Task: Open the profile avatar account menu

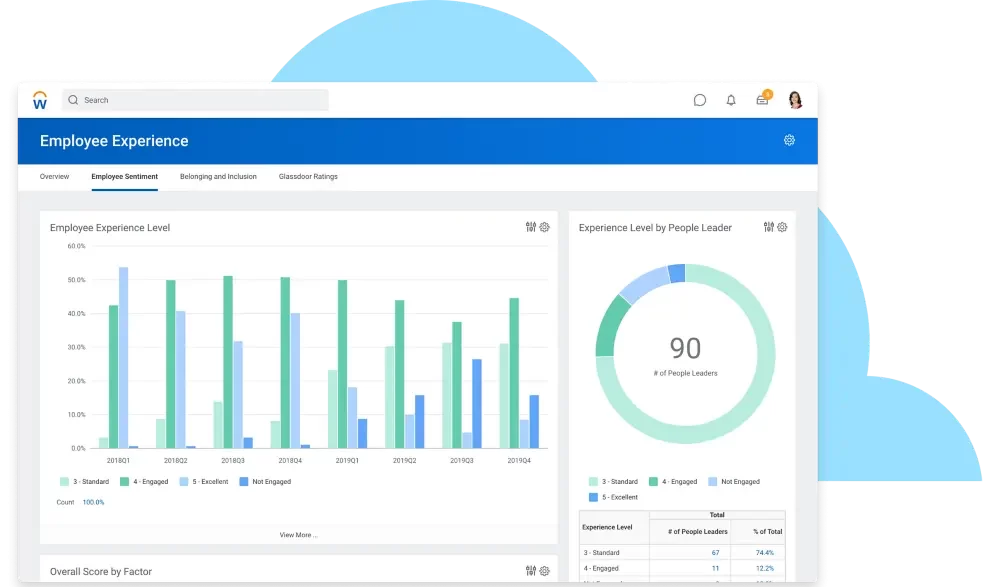Action: [x=793, y=100]
